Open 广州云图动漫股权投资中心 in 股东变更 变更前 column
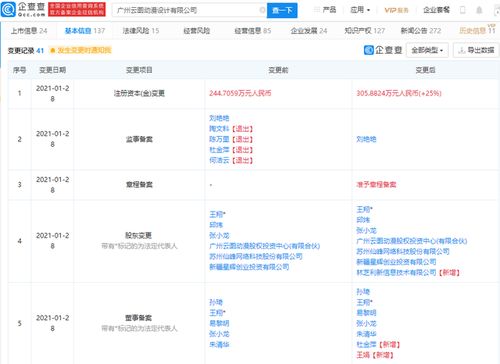Viewport: 500px width, 364px height. coord(265,246)
